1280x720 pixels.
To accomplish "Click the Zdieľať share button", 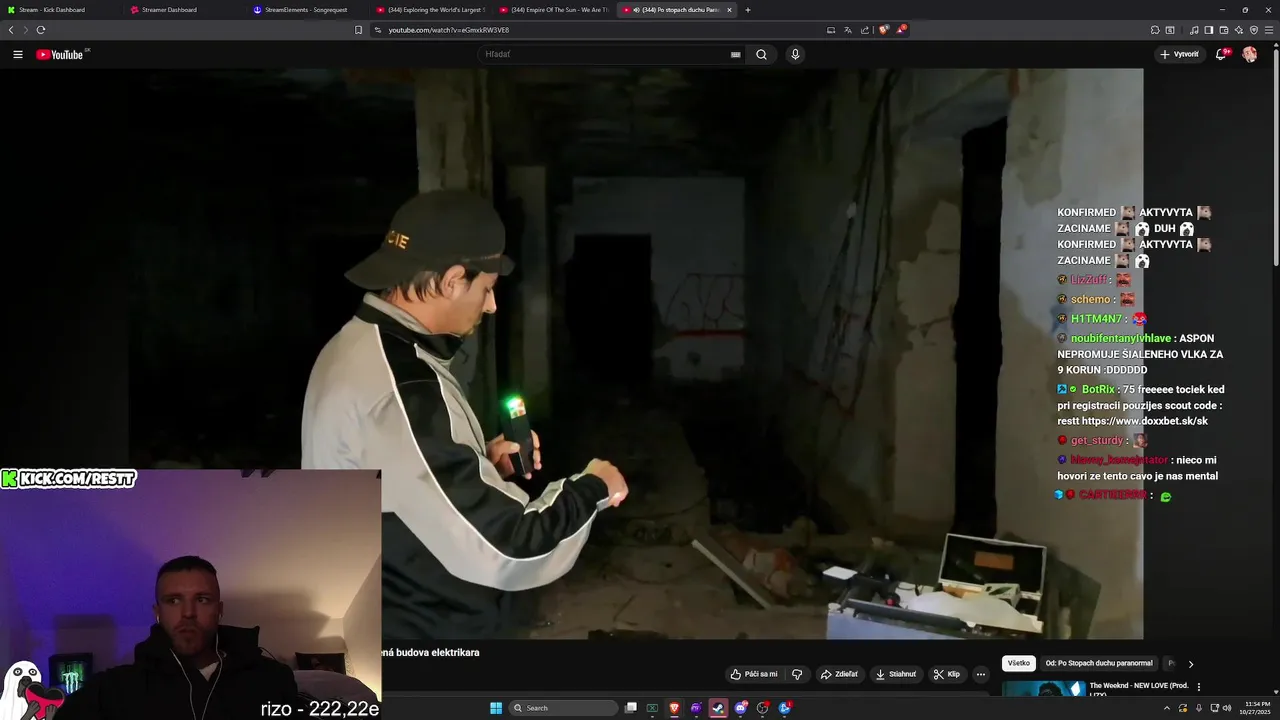I will click(x=839, y=674).
